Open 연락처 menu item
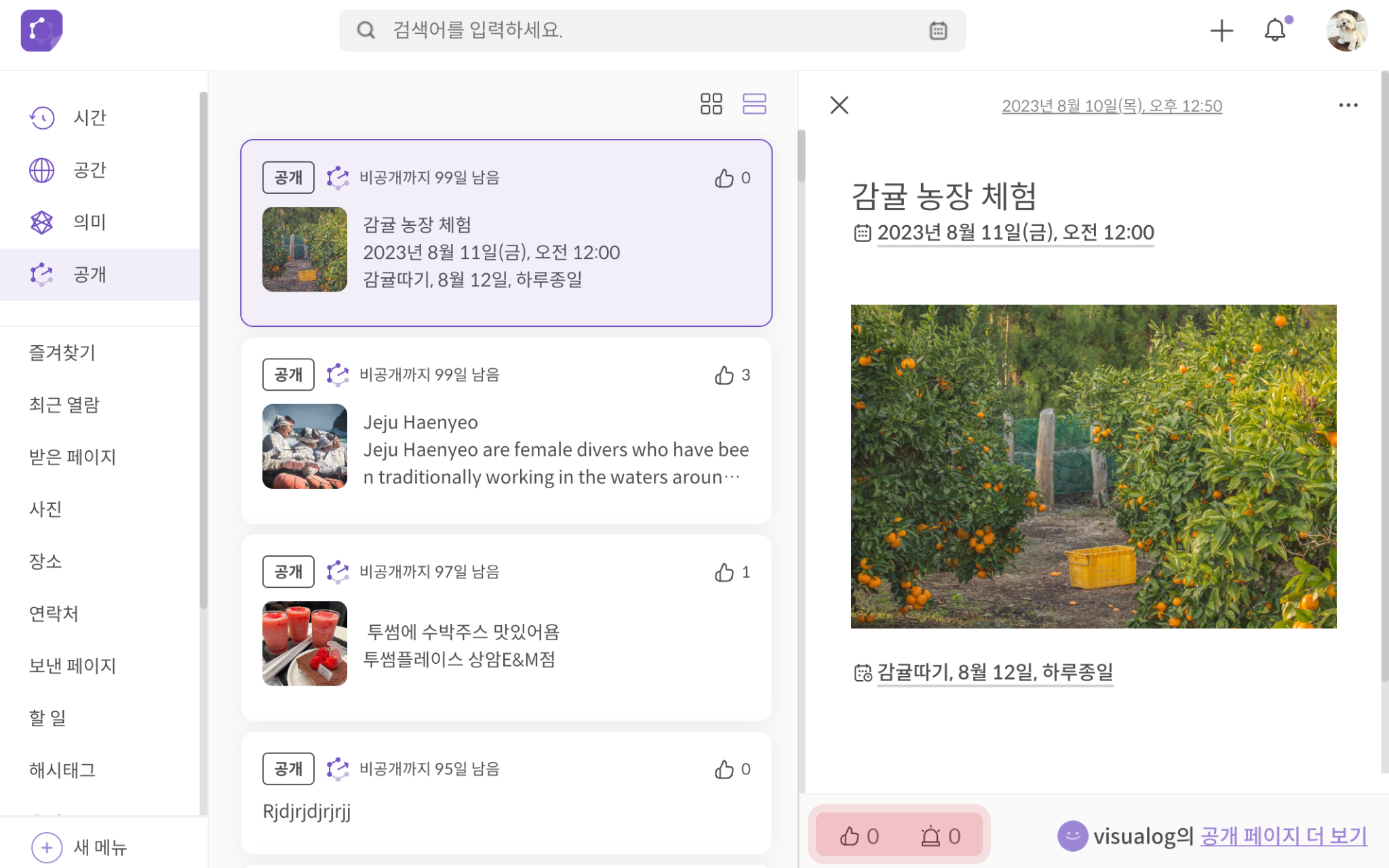1389x868 pixels. coord(54,614)
